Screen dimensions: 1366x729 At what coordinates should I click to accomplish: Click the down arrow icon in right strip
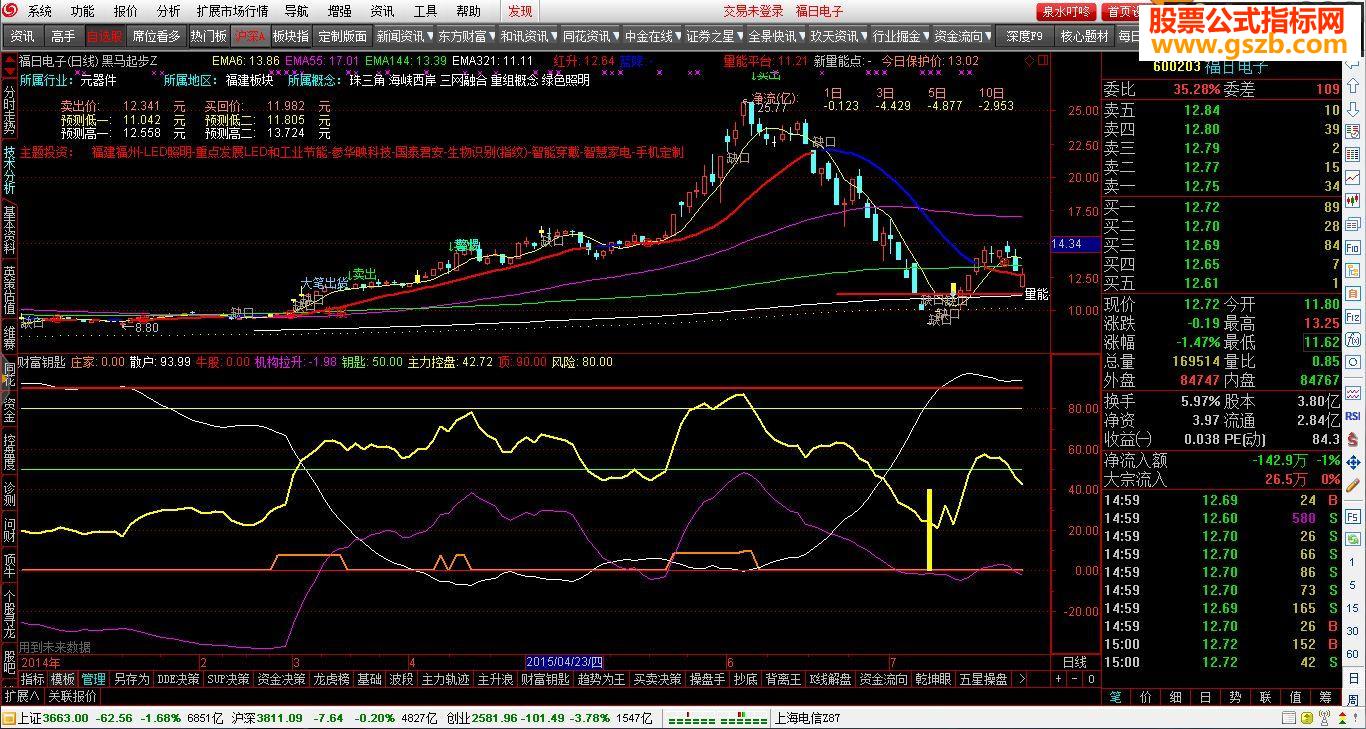tap(1352, 108)
